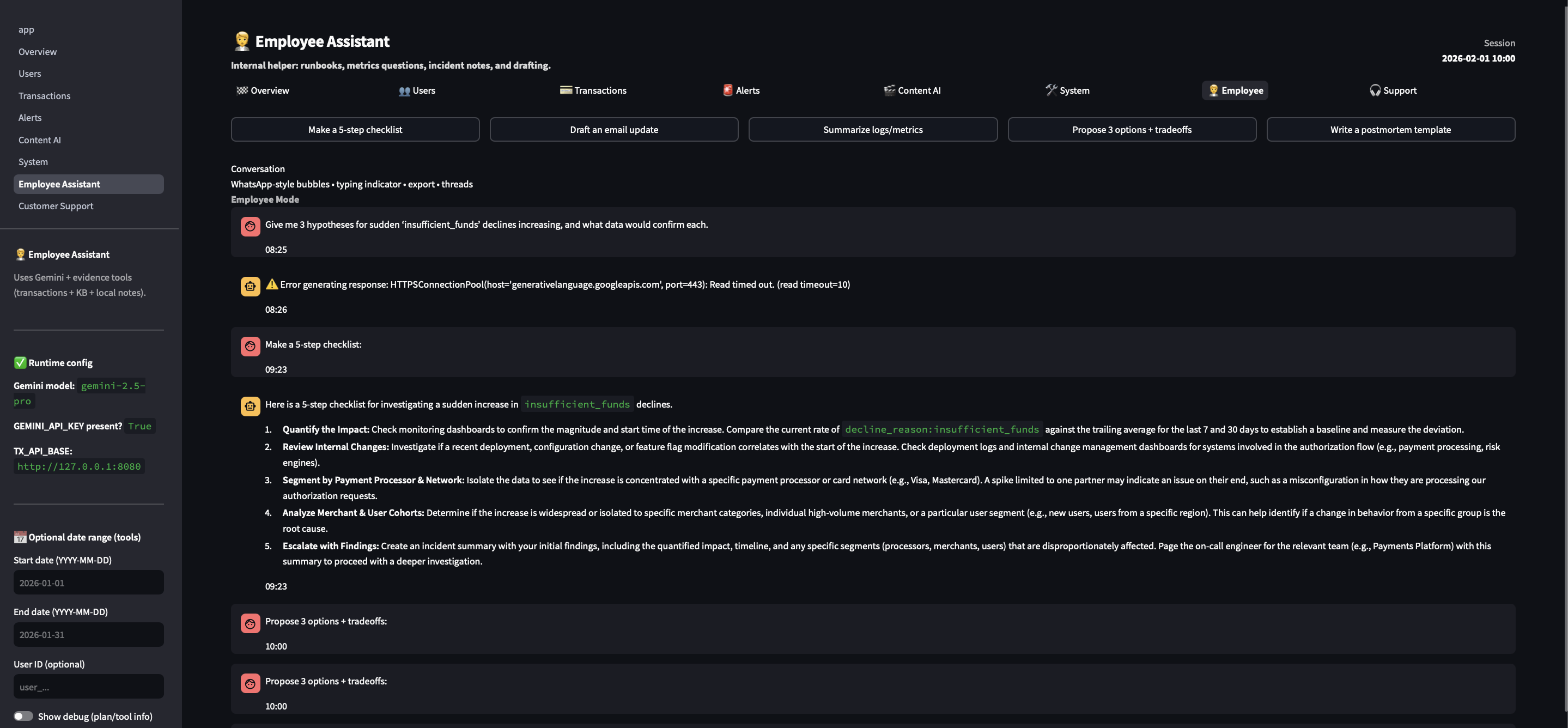Switch to the Users tab
The height and width of the screenshot is (728, 1568).
point(417,90)
